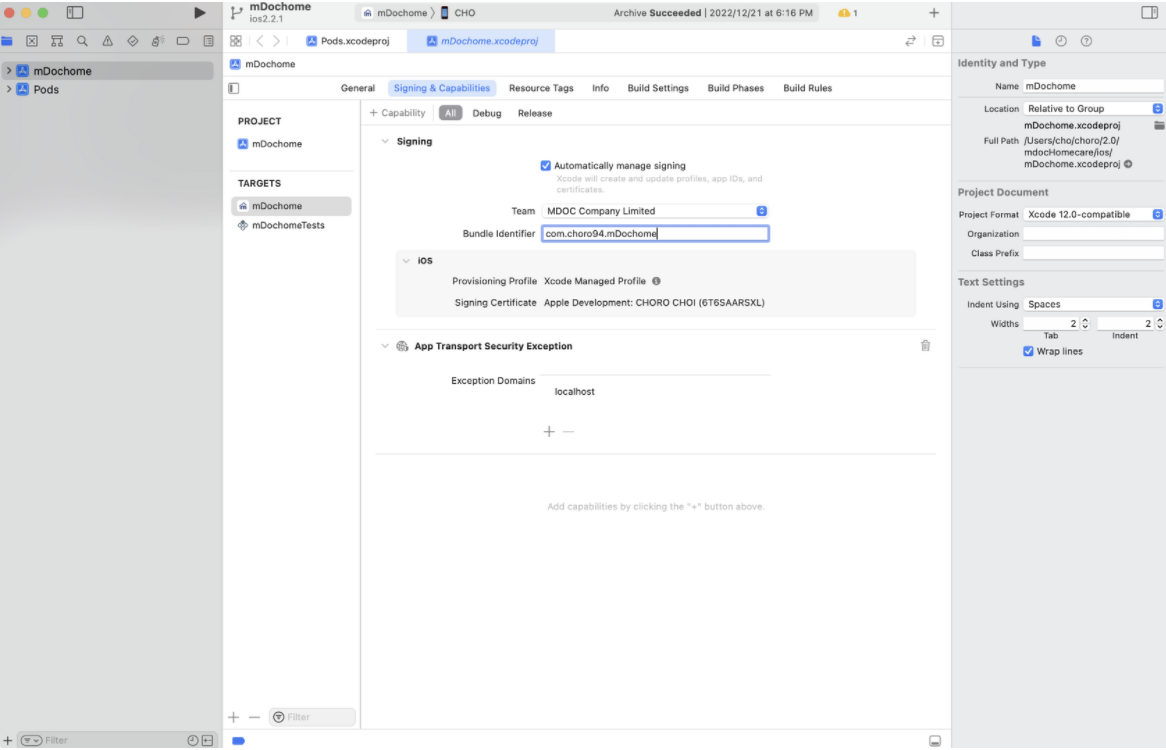This screenshot has height=750, width=1166.
Task: Open the report navigator
Action: pos(208,41)
